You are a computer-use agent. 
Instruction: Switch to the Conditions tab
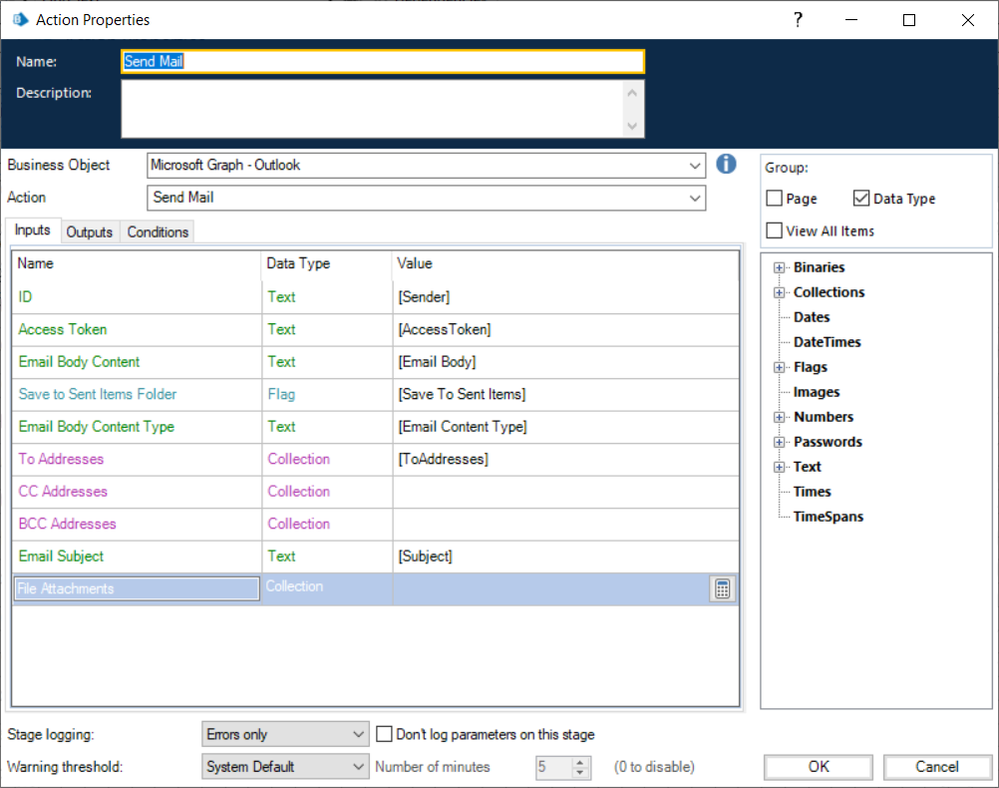(157, 232)
